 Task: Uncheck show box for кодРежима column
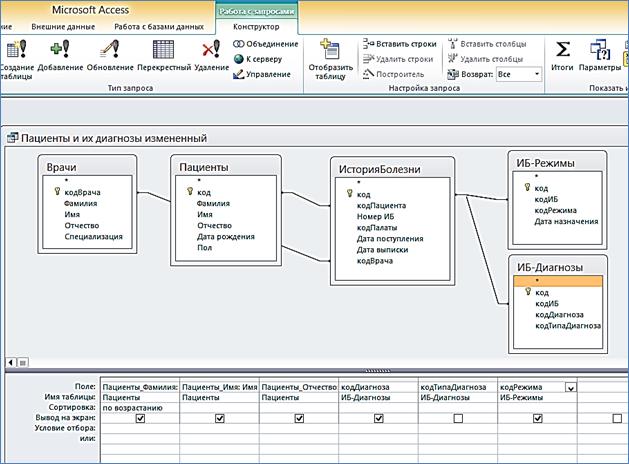point(538,418)
